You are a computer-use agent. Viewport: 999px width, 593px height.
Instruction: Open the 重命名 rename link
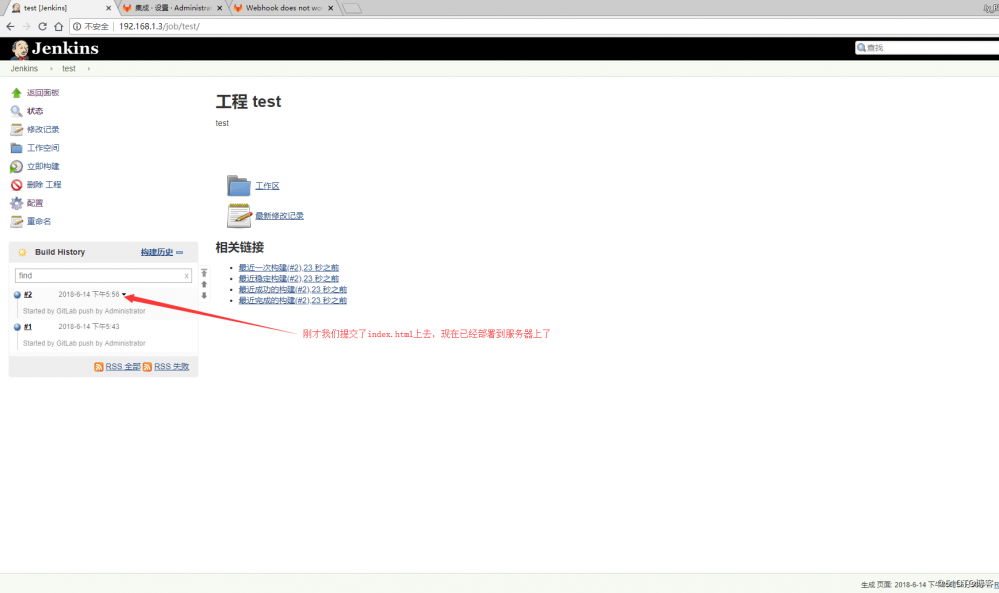point(39,222)
